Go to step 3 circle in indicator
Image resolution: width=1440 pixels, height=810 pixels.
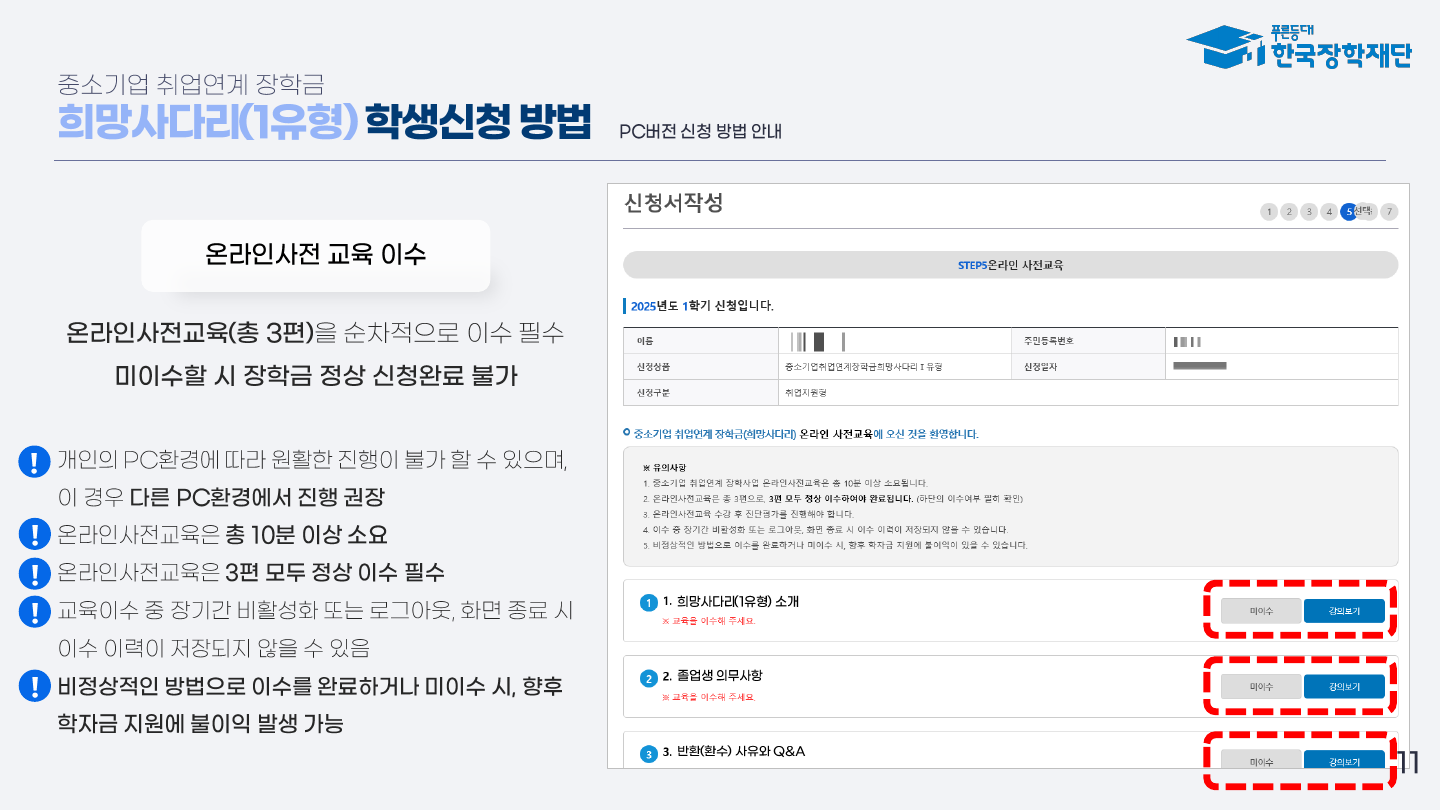point(1309,212)
